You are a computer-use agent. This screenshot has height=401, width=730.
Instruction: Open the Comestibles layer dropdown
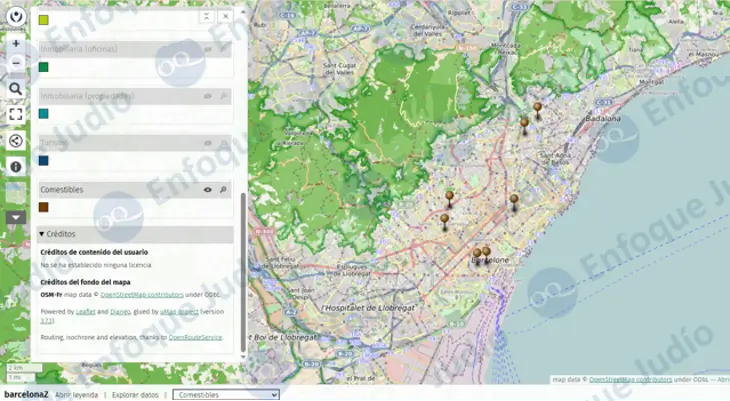point(226,394)
